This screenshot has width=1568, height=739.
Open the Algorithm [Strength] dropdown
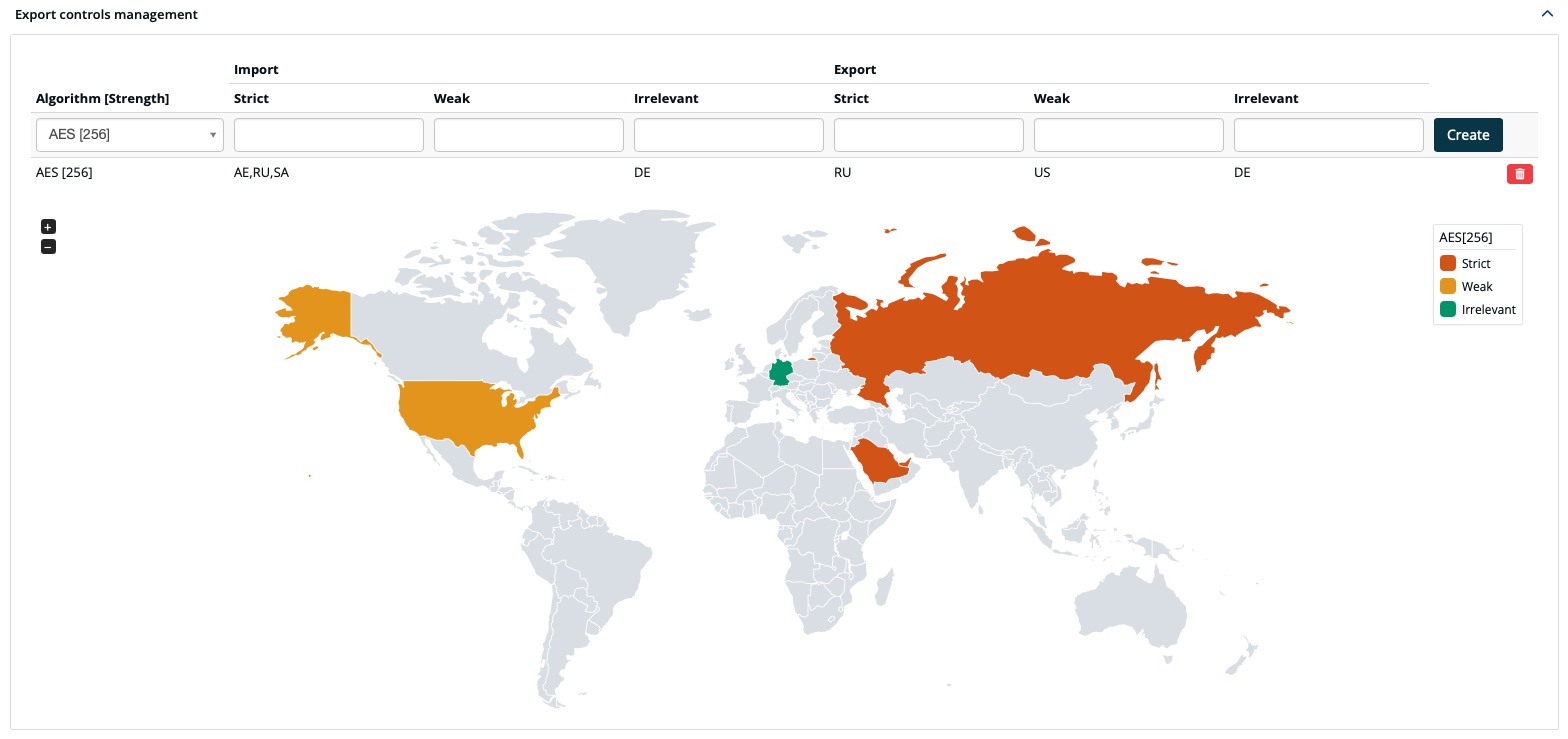130,135
